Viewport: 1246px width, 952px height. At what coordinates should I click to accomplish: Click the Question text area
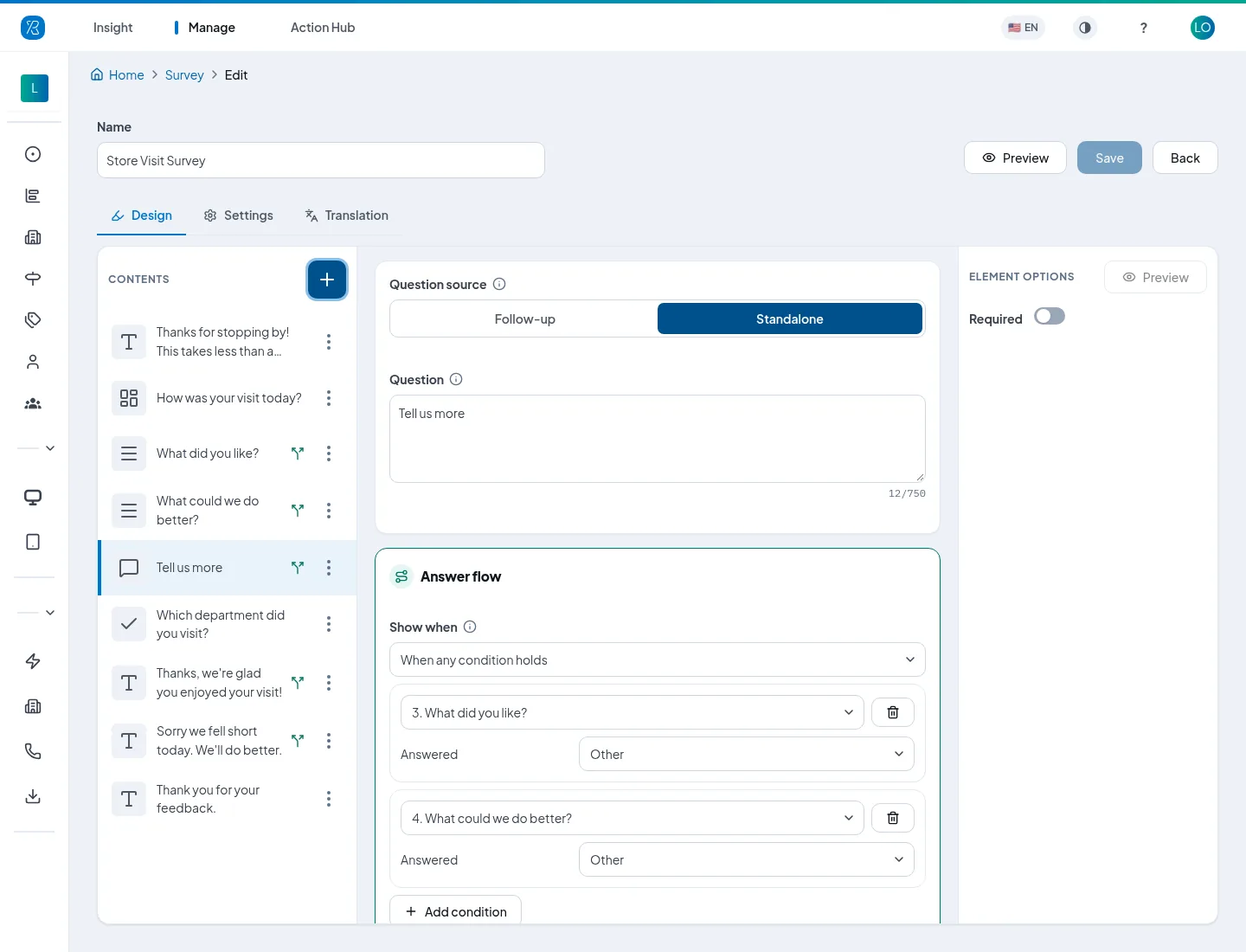pyautogui.click(x=658, y=439)
